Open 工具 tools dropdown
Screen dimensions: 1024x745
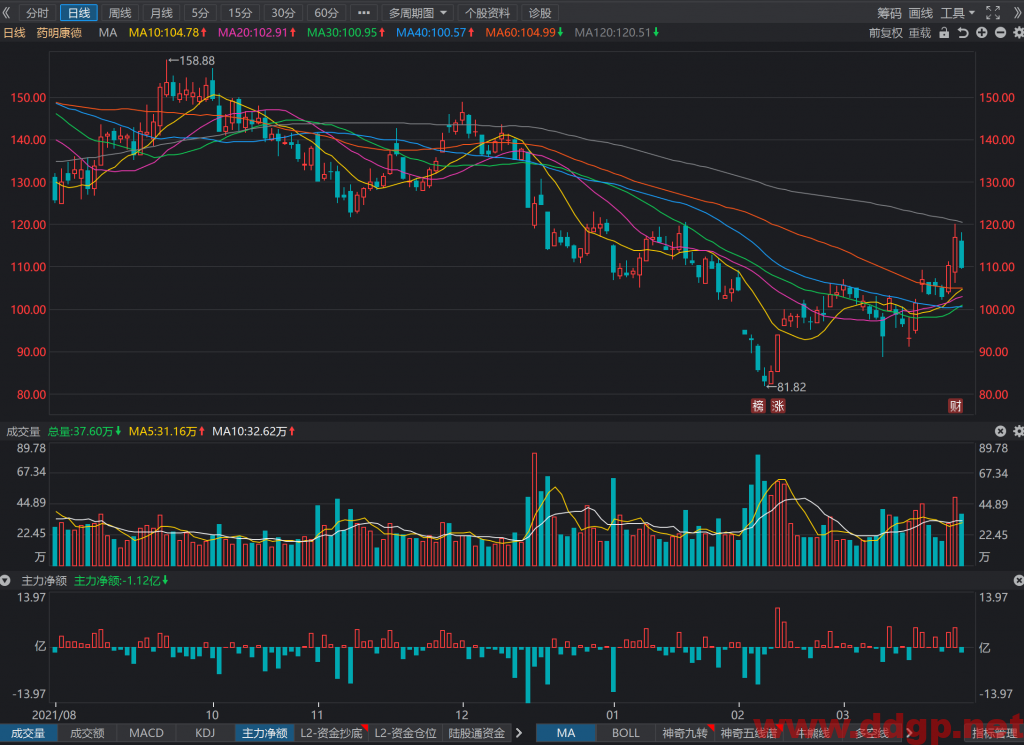click(957, 12)
